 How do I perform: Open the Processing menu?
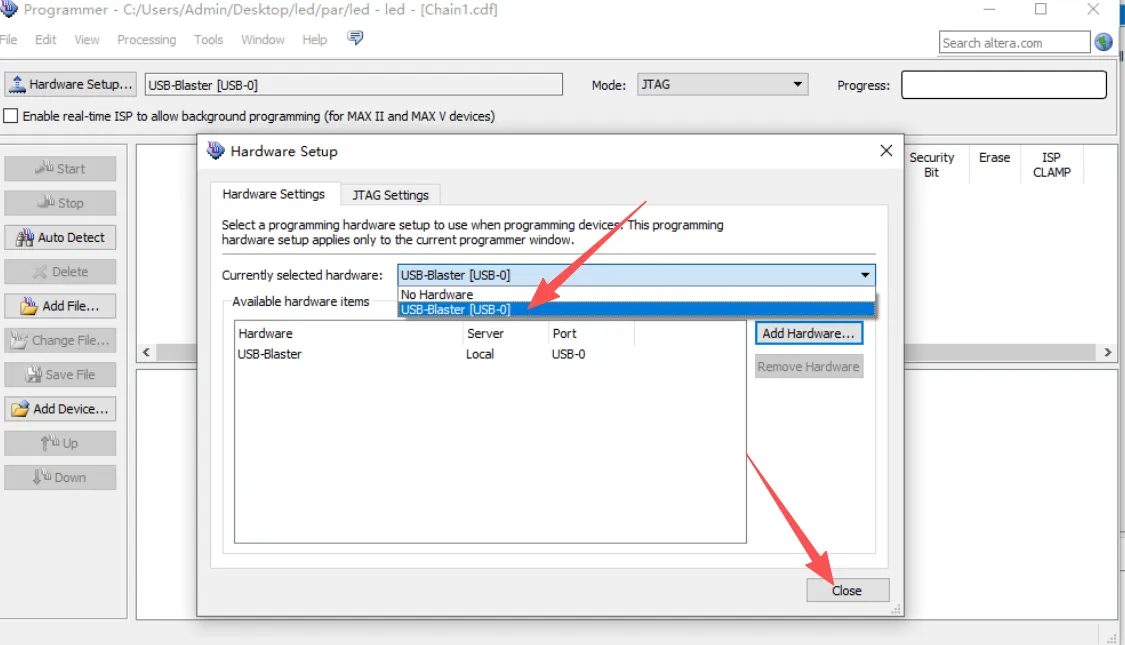(146, 39)
